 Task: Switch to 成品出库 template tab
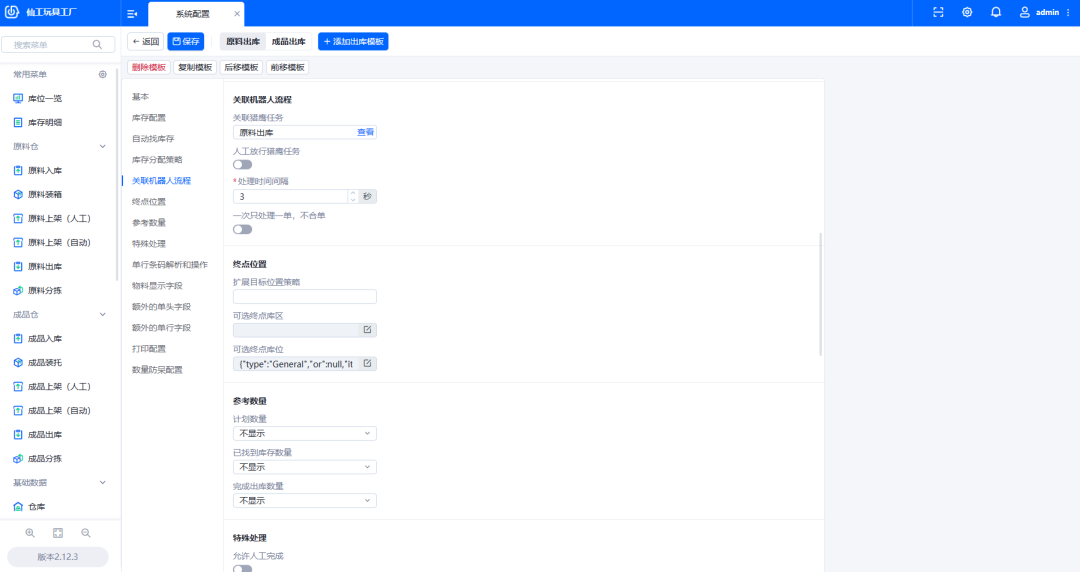[289, 42]
